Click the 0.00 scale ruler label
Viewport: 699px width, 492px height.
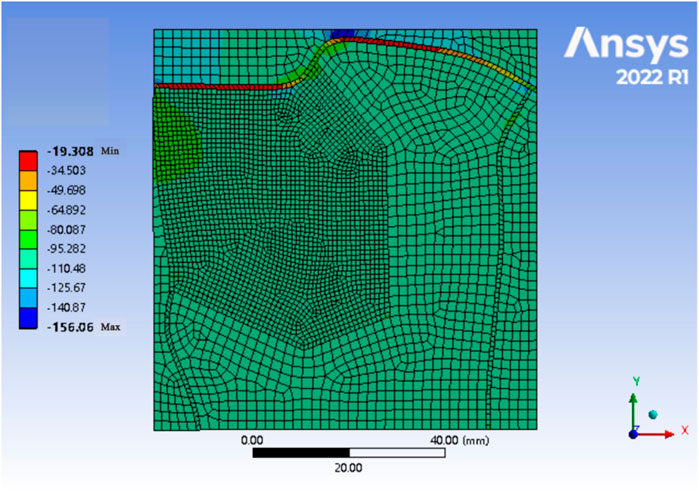252,440
